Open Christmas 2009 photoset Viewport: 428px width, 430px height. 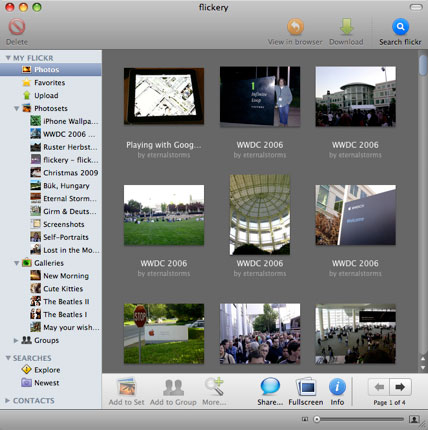click(x=51, y=173)
